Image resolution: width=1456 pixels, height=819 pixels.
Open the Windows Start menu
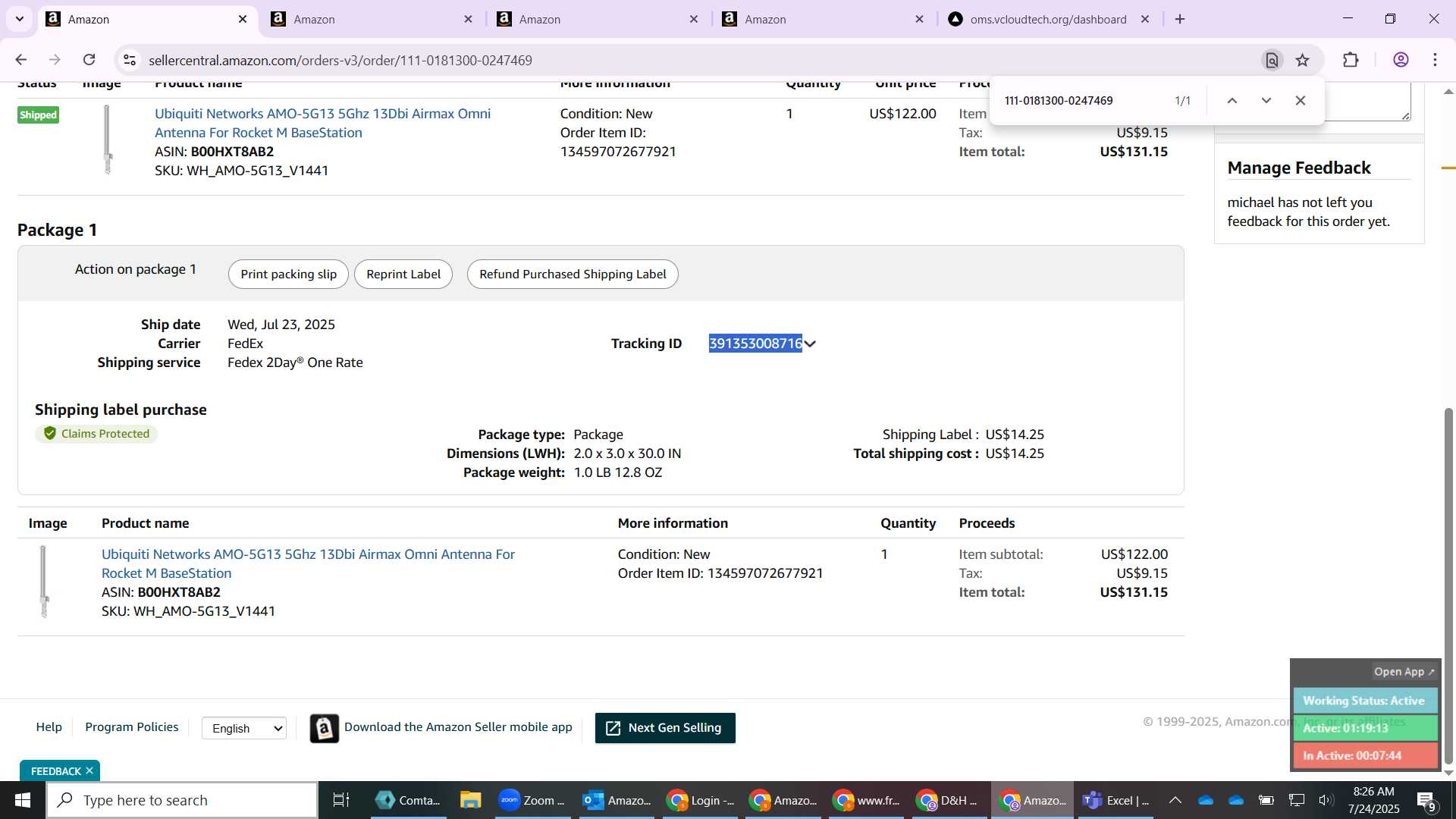[22, 800]
